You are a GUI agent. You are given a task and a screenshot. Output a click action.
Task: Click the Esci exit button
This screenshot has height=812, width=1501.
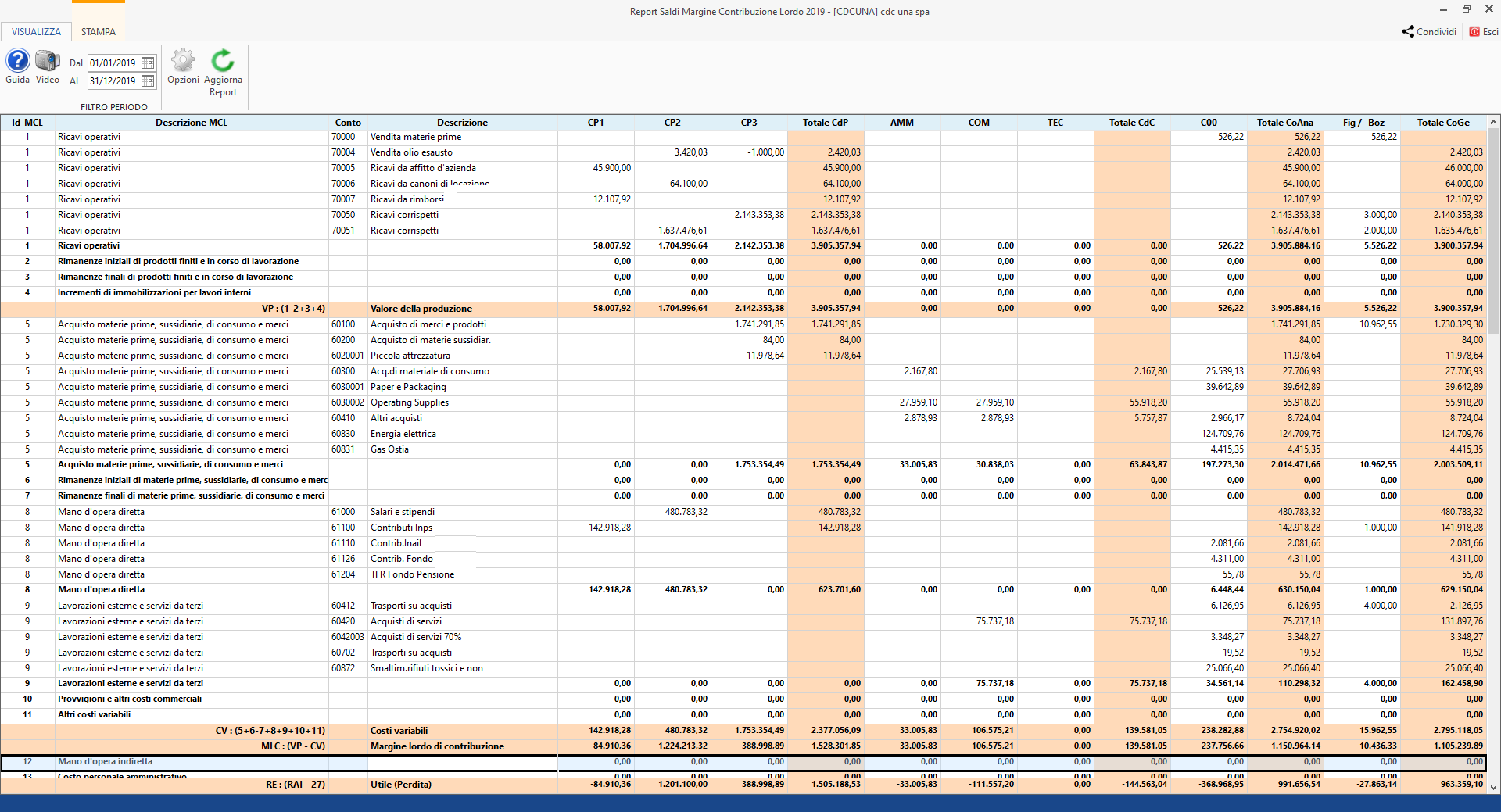[1484, 32]
